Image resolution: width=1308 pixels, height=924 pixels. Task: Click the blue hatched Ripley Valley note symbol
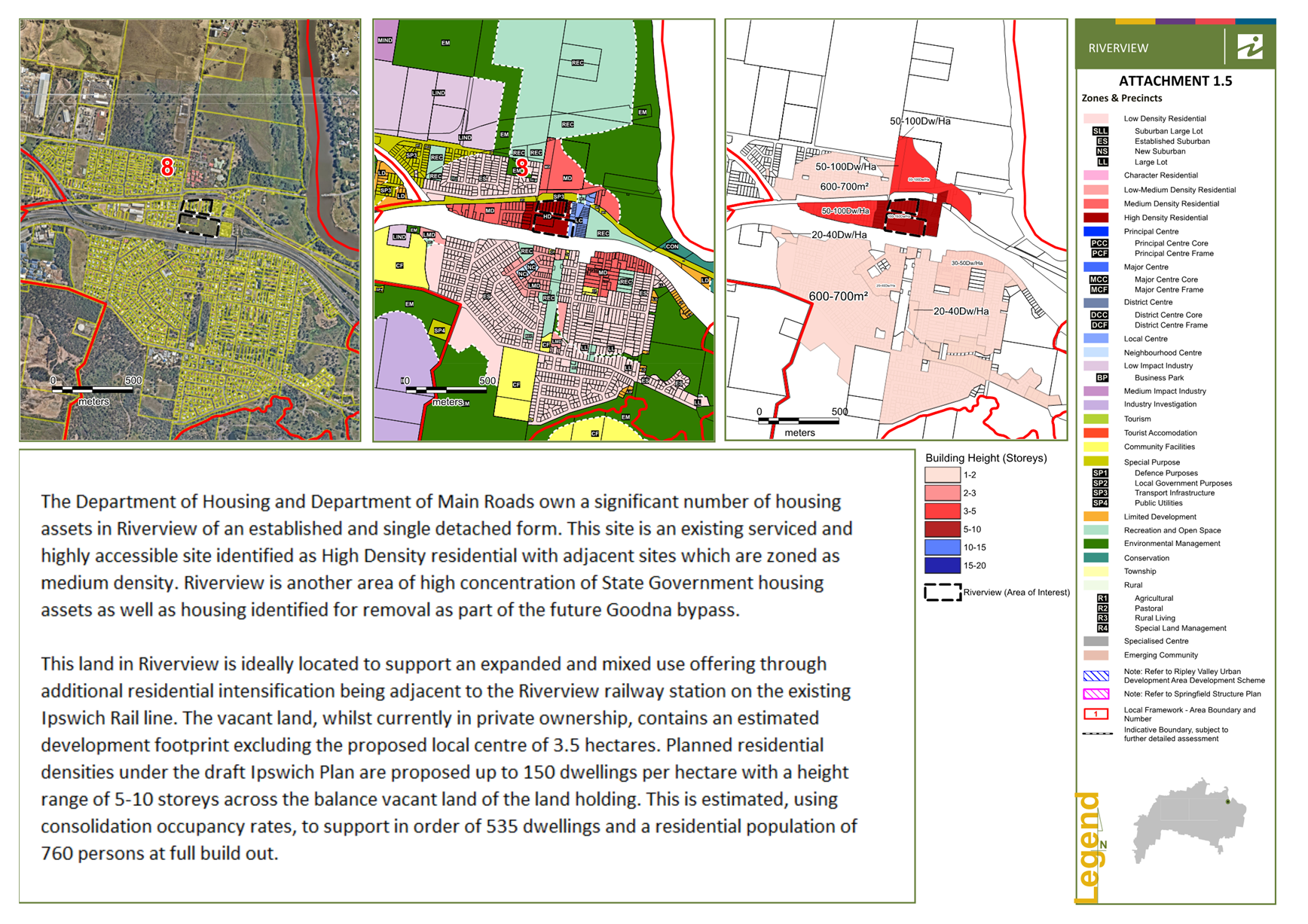point(1096,676)
